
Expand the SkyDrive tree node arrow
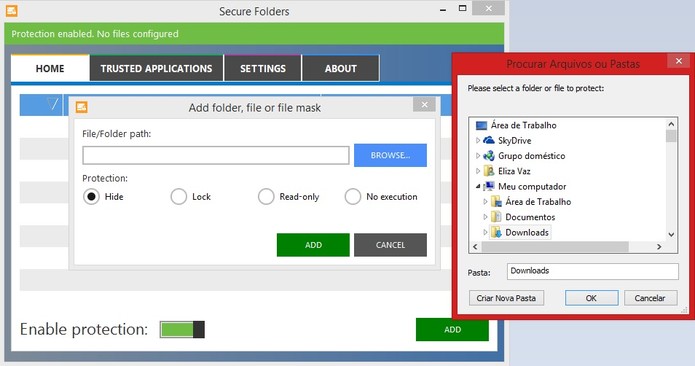[478, 140]
